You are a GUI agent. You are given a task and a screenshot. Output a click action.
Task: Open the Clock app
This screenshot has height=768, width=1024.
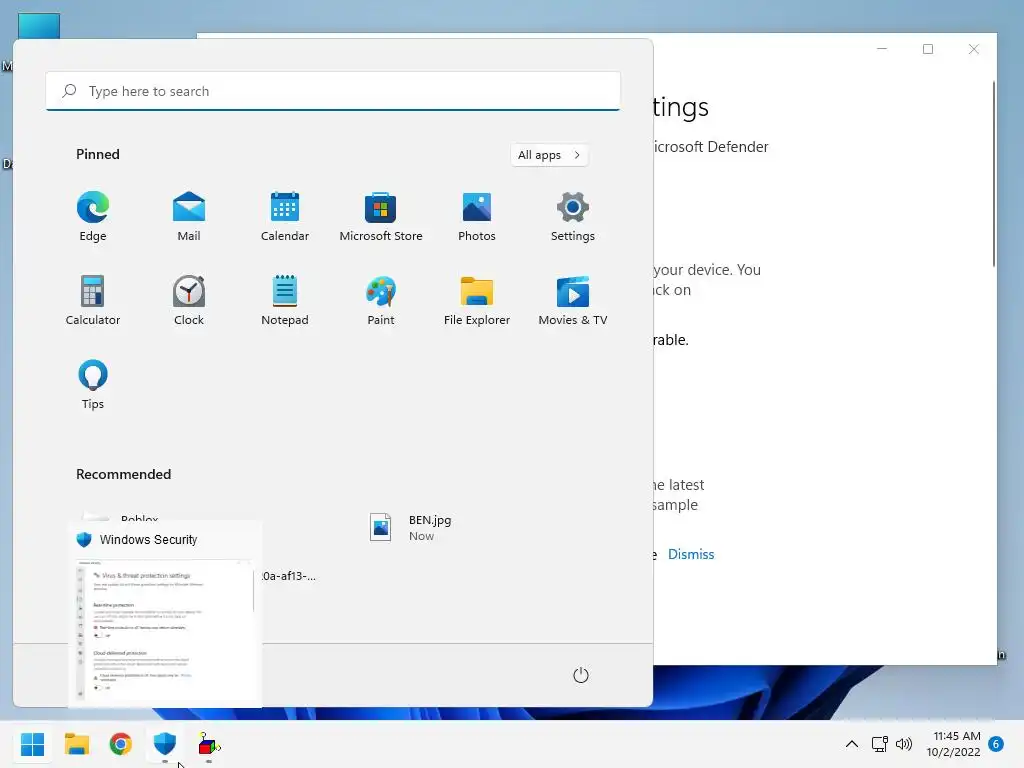click(189, 300)
